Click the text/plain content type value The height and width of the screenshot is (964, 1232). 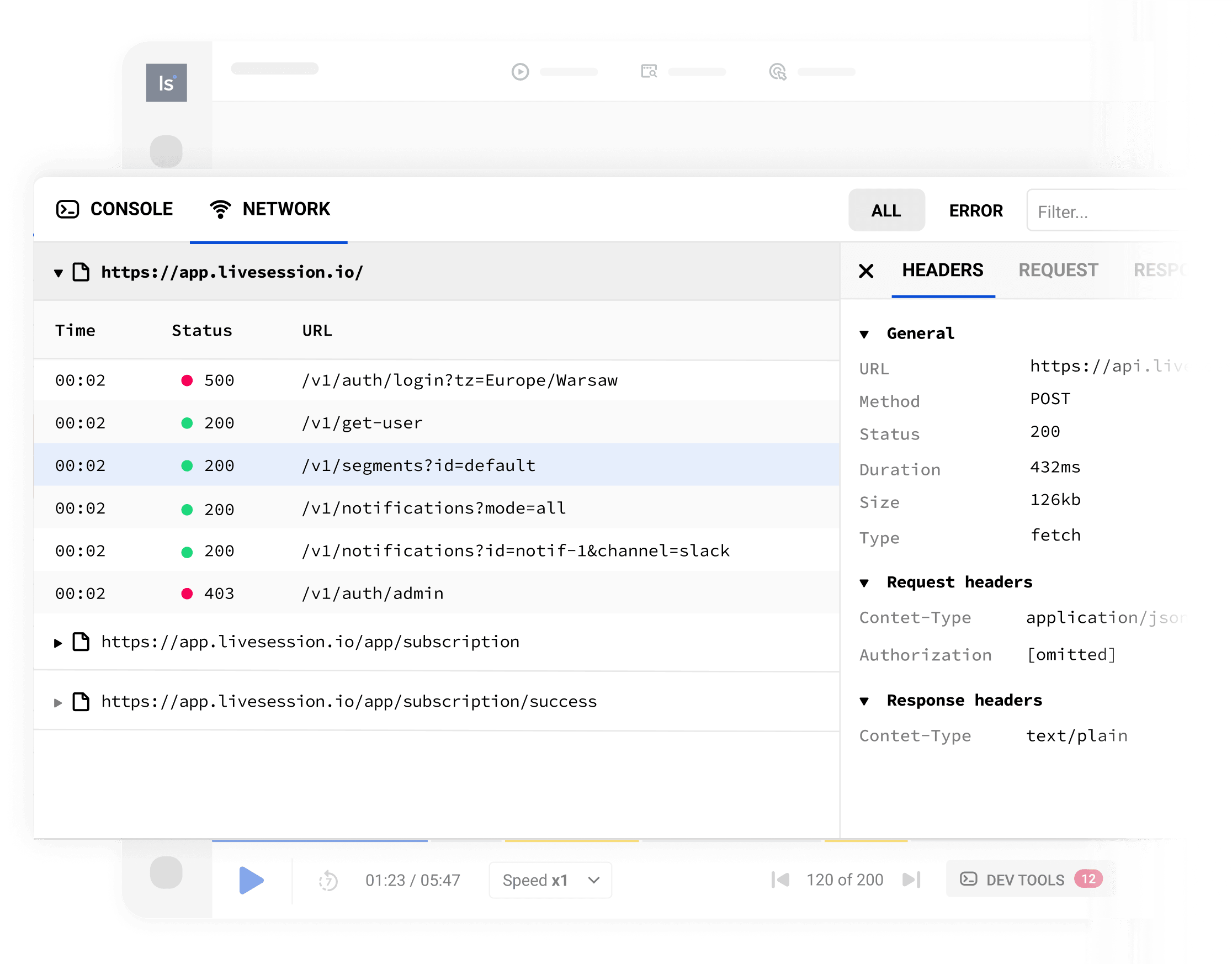point(1076,736)
